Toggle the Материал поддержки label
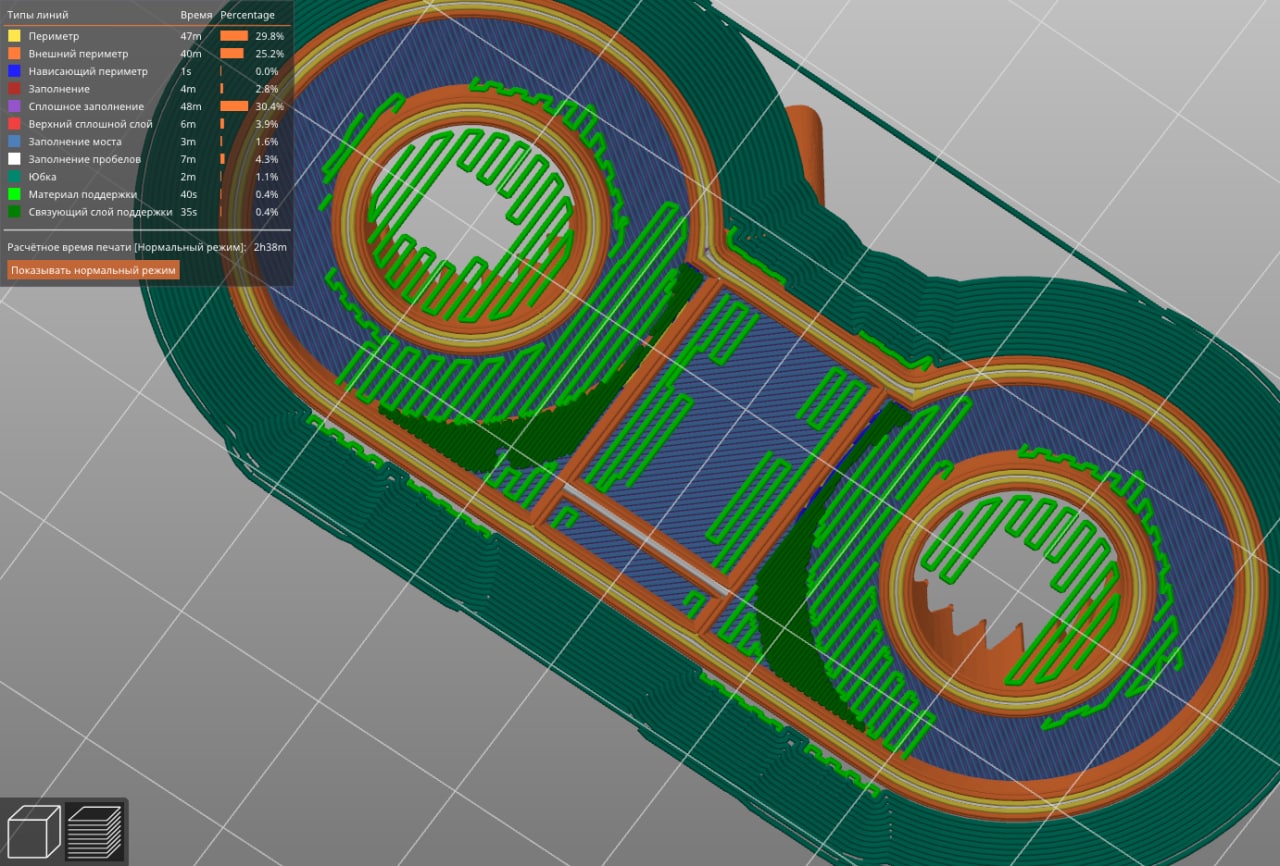Screen dimensions: 1280x866 pyautogui.click(x=82, y=194)
